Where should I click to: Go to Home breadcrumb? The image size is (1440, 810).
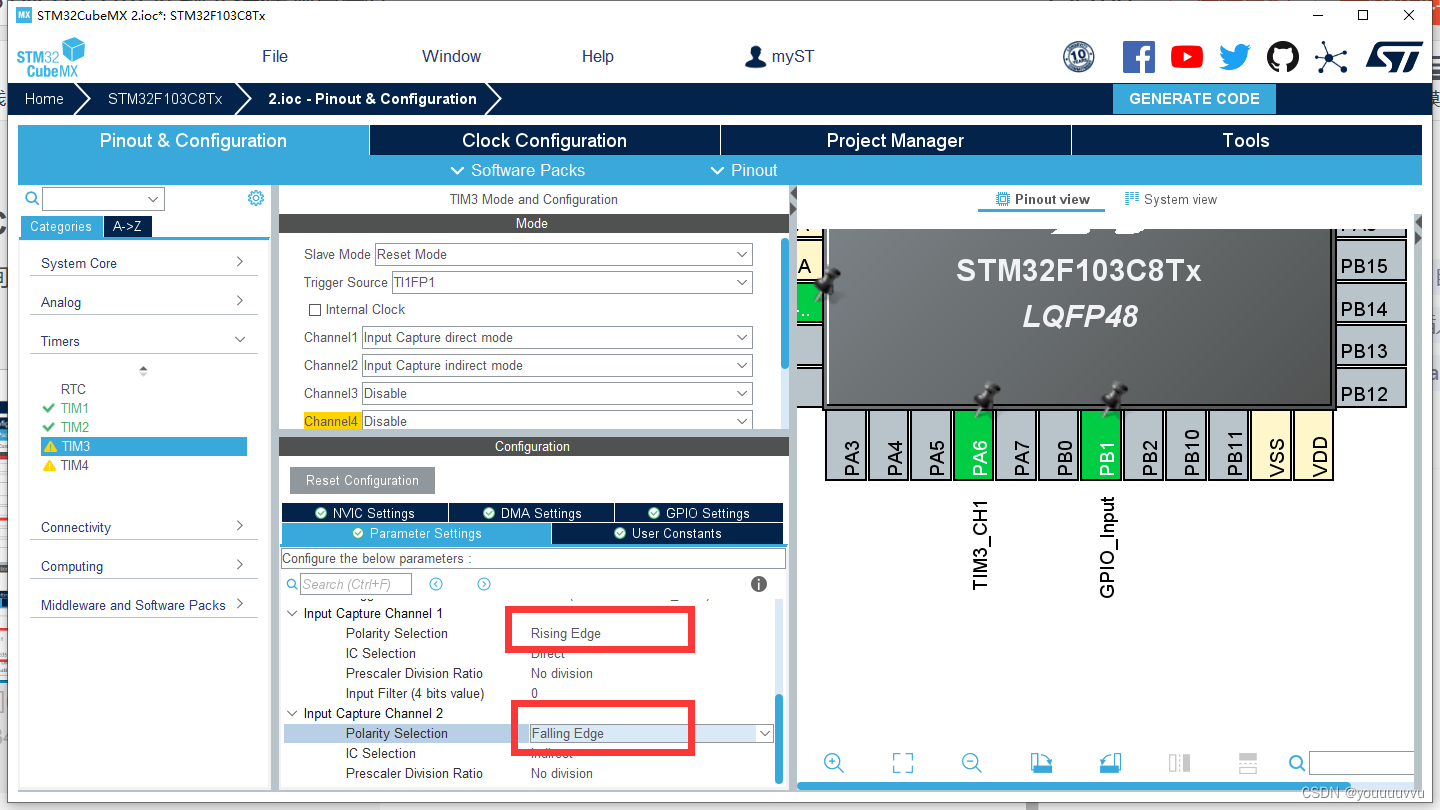[44, 99]
